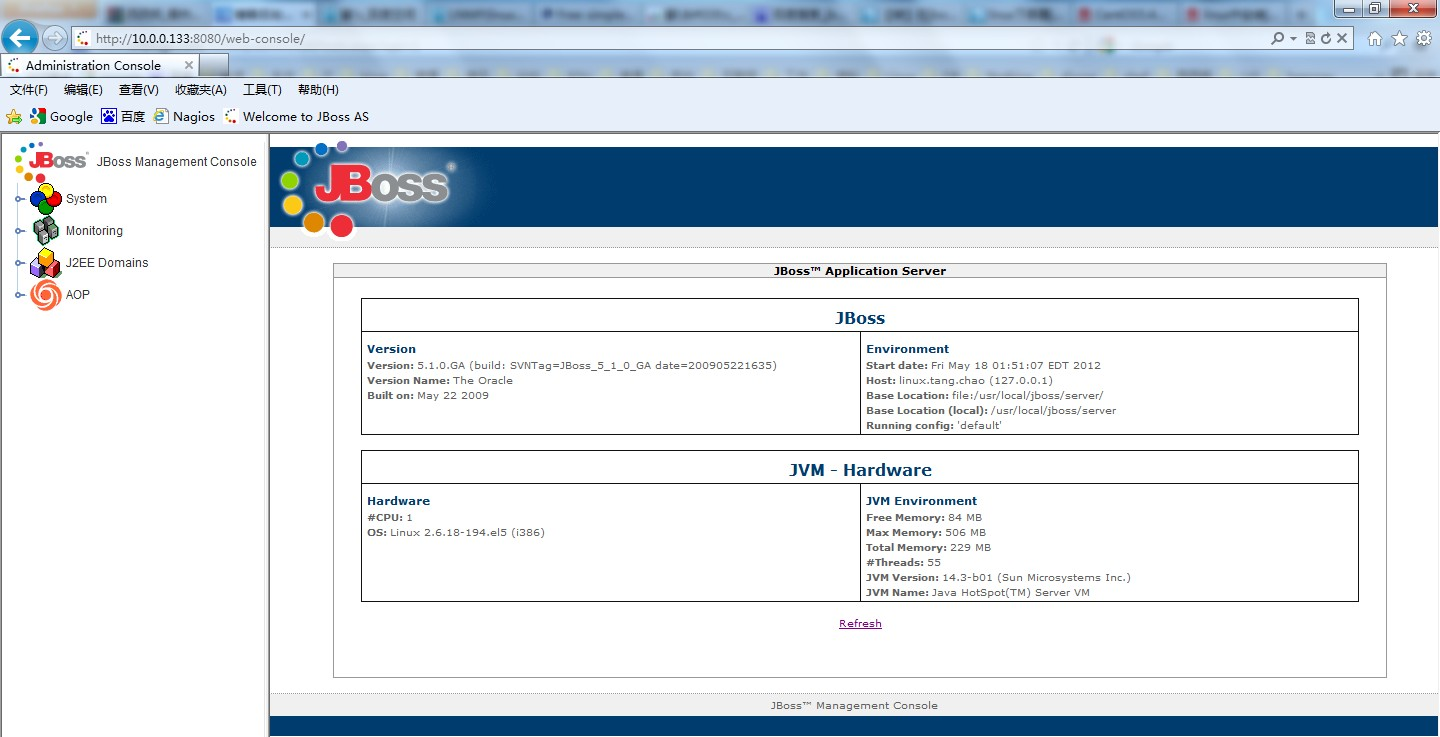Open the 帮助(H) menu
This screenshot has width=1440, height=737.
(318, 90)
